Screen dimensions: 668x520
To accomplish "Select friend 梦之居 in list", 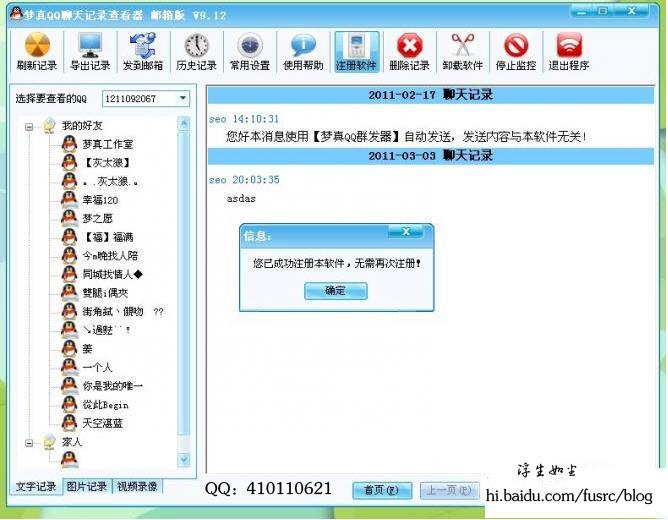I will (98, 218).
